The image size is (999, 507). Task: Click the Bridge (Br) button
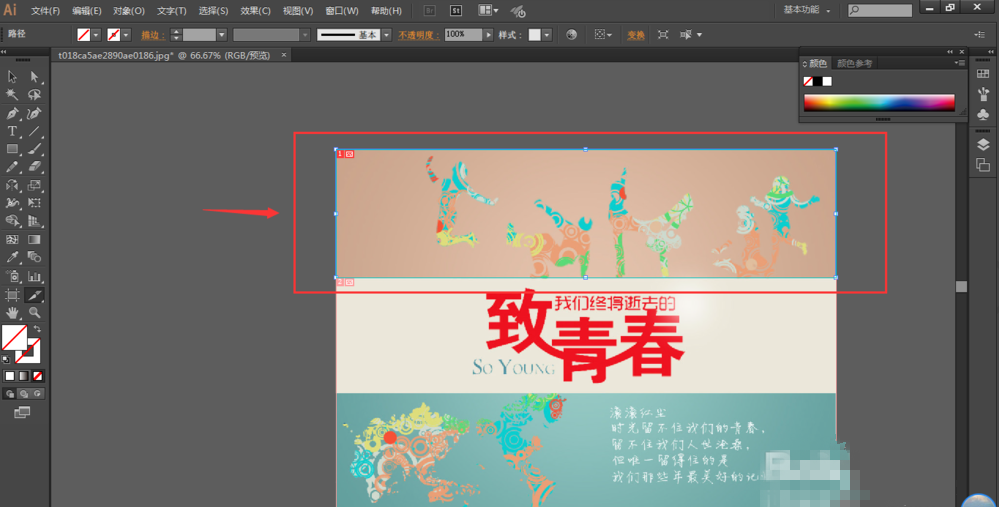(429, 11)
